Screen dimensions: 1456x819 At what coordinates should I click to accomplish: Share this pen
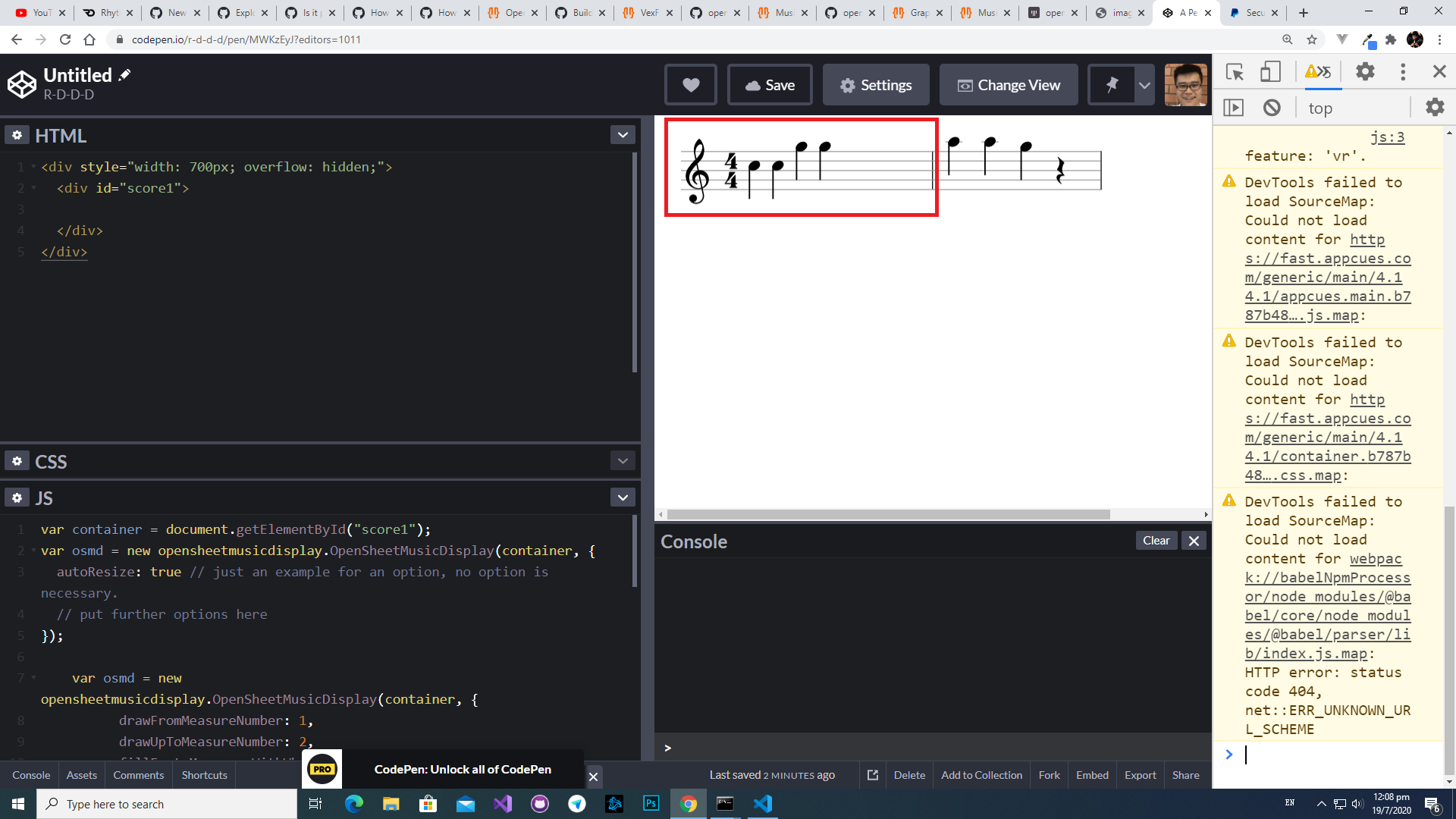pos(1185,775)
